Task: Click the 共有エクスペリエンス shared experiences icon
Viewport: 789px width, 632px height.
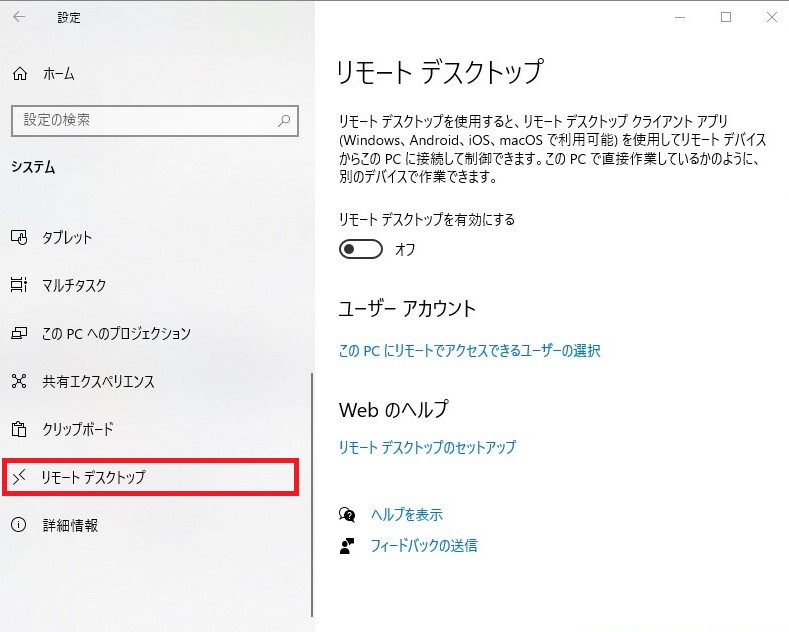Action: (19, 381)
